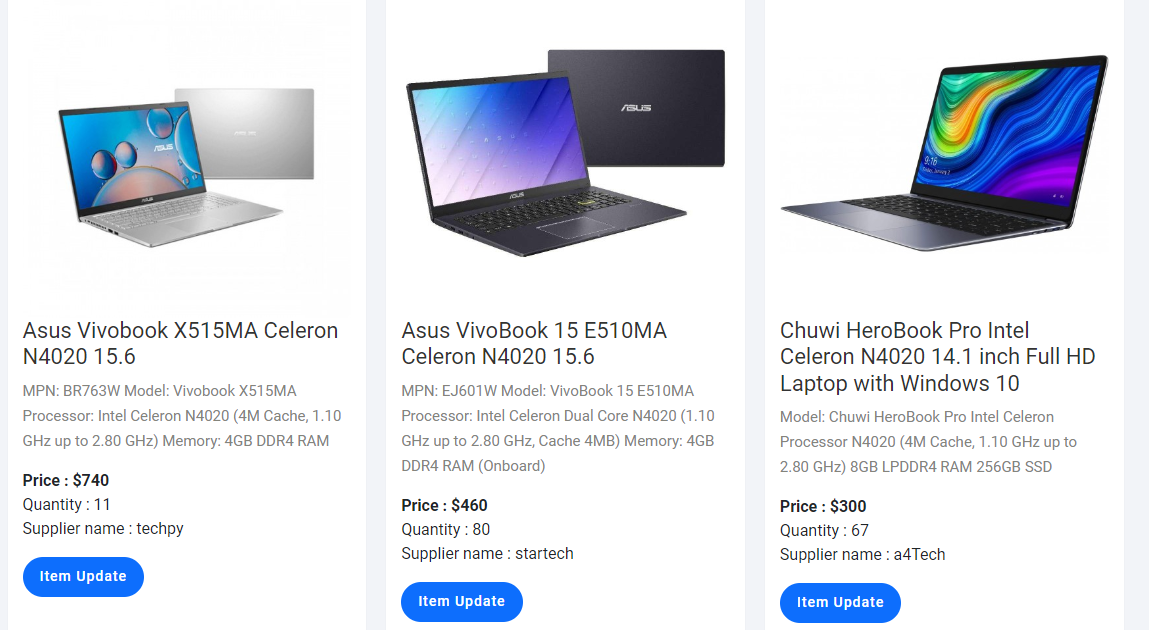The height and width of the screenshot is (630, 1149).
Task: Update the Chuwi HeroBook Pro item
Action: click(x=840, y=603)
